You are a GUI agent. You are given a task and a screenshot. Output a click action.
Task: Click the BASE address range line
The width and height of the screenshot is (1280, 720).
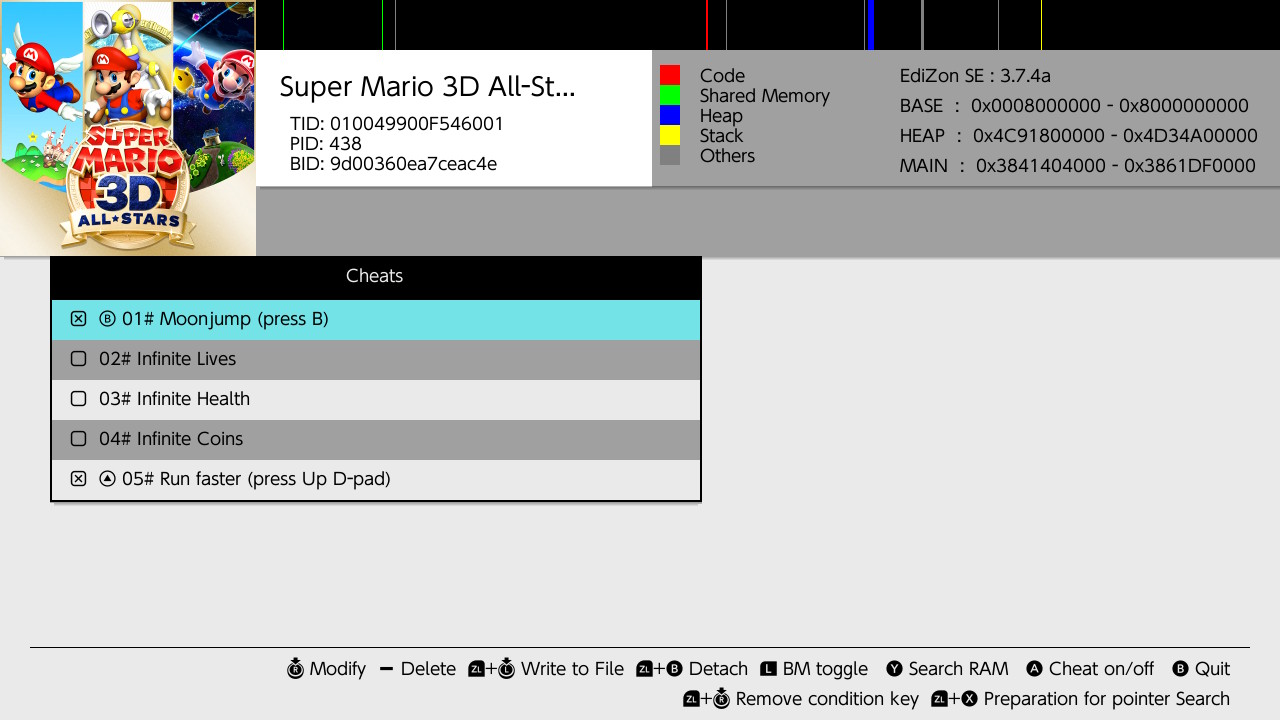pyautogui.click(x=1074, y=106)
